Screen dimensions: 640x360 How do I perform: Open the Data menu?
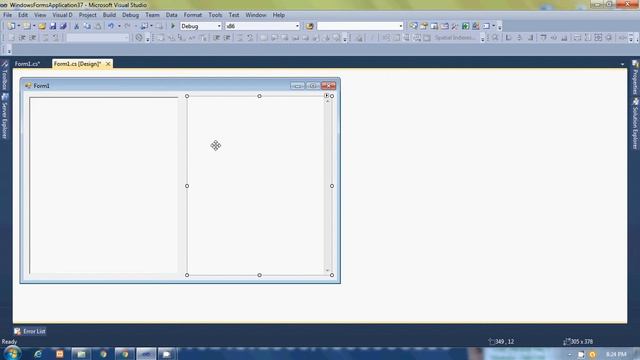point(171,15)
